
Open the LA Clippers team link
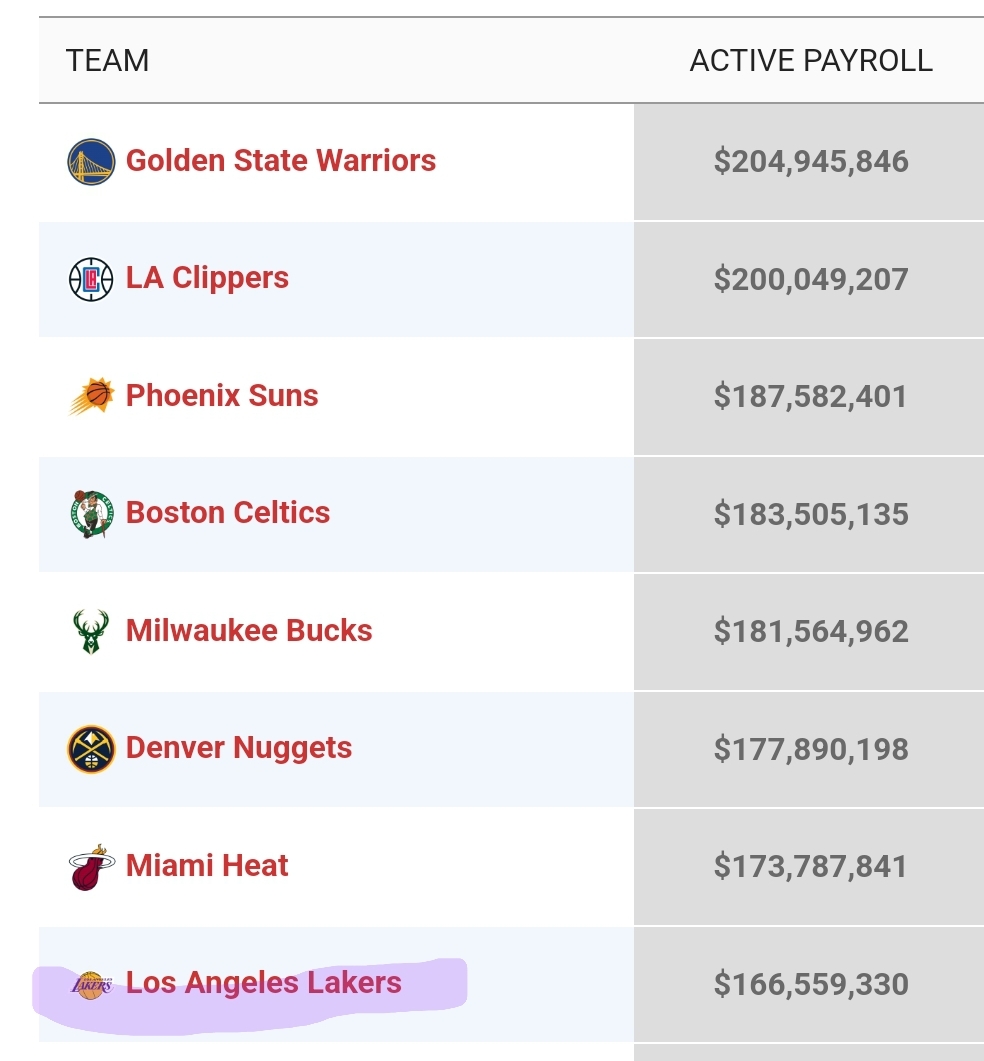point(207,278)
